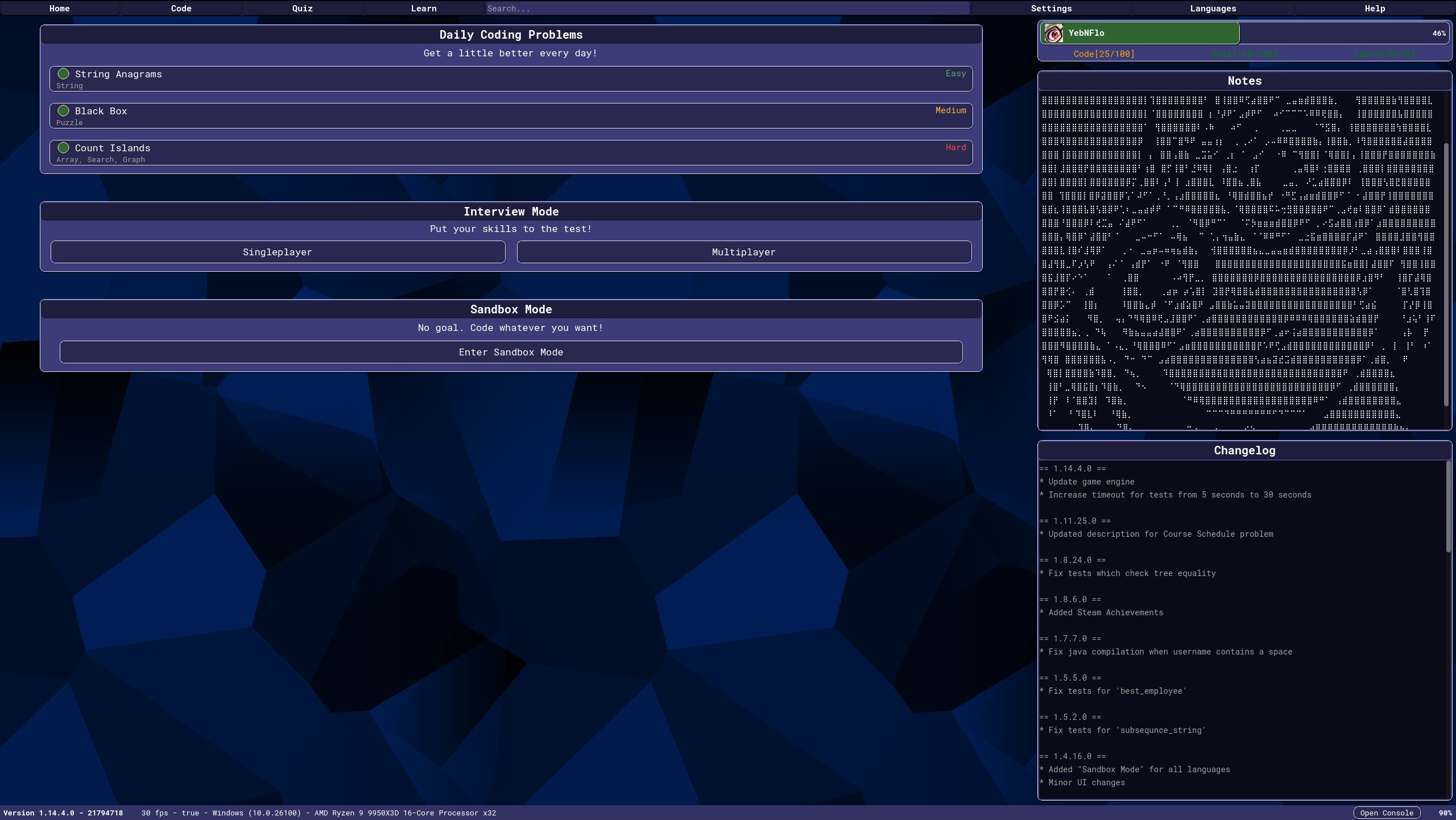Click the YebNFlo profile avatar
The image size is (1456, 820).
pyautogui.click(x=1053, y=34)
